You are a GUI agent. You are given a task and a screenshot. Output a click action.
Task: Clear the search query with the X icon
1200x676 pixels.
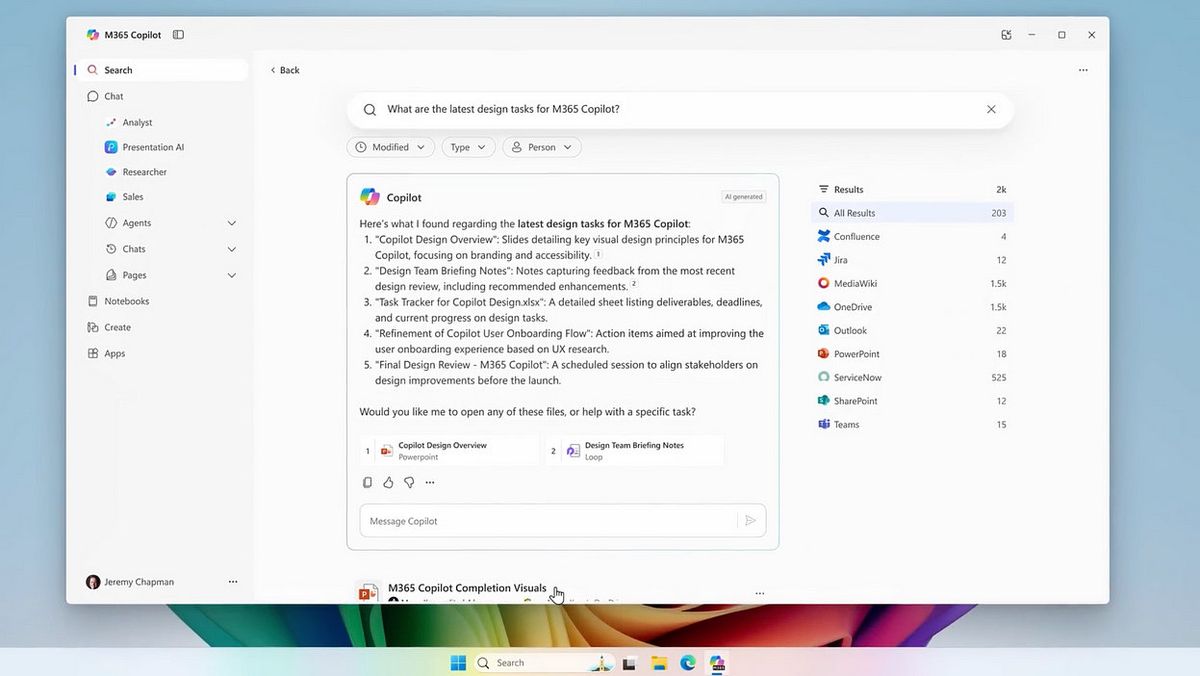[991, 110]
